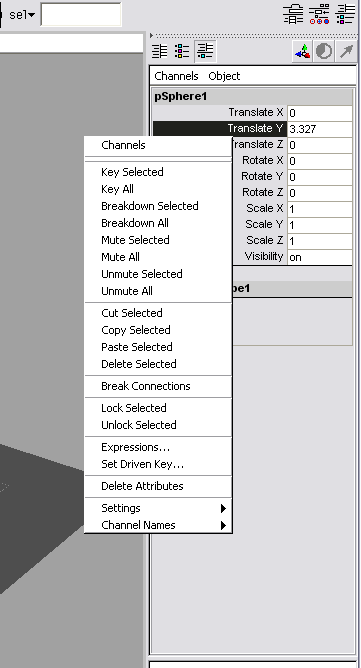Select the channel box only layout icon
Viewport: 361px width, 668px height.
tap(160, 51)
